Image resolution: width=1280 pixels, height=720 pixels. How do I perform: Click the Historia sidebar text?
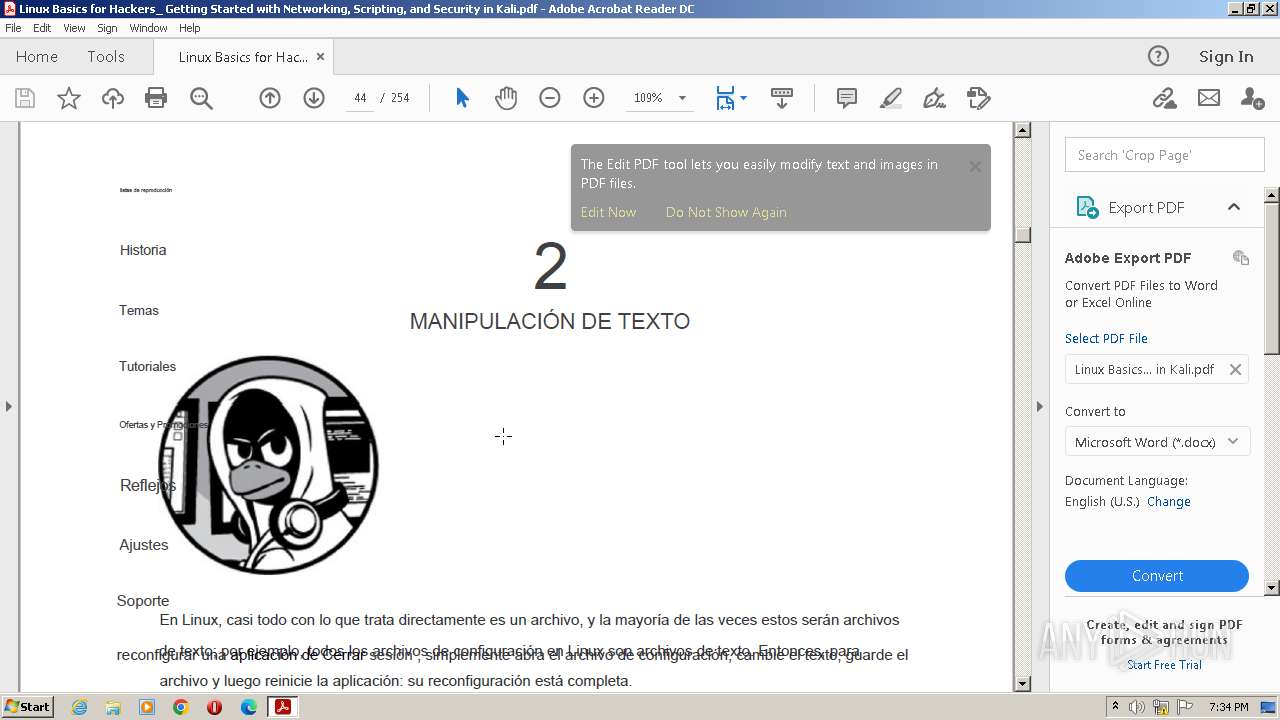[x=143, y=250]
